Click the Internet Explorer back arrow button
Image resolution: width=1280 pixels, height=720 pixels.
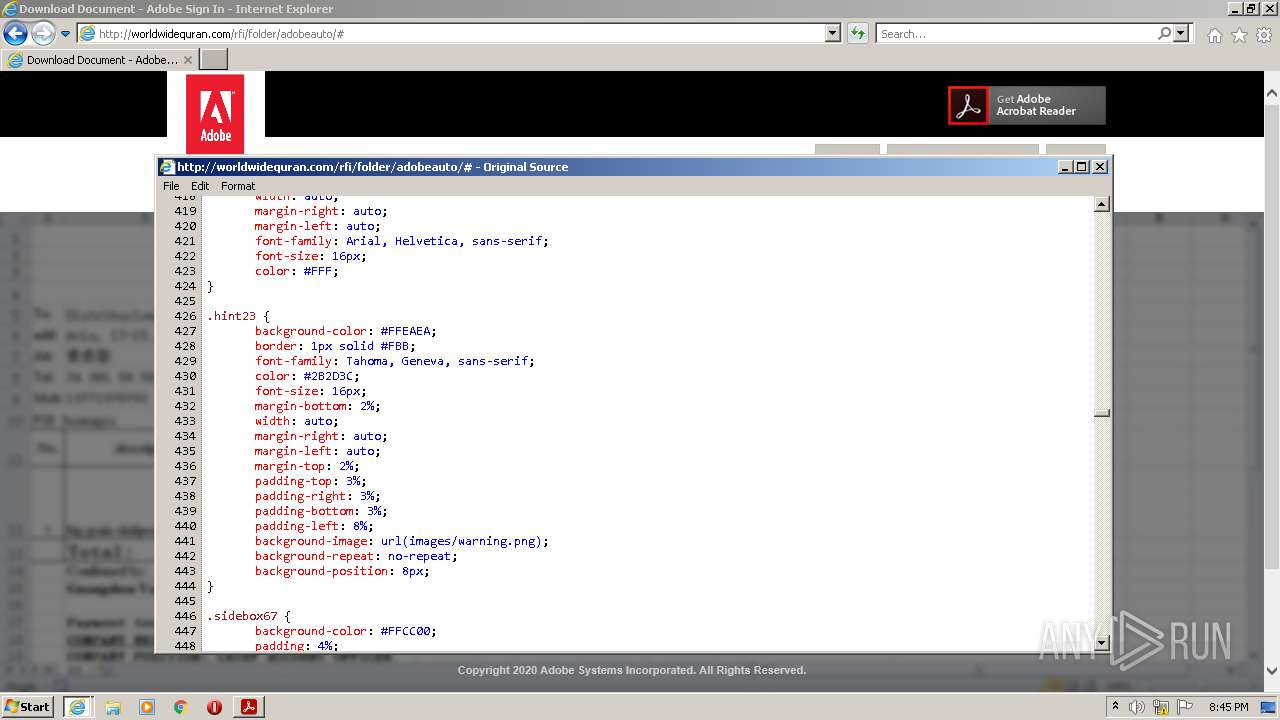(15, 34)
